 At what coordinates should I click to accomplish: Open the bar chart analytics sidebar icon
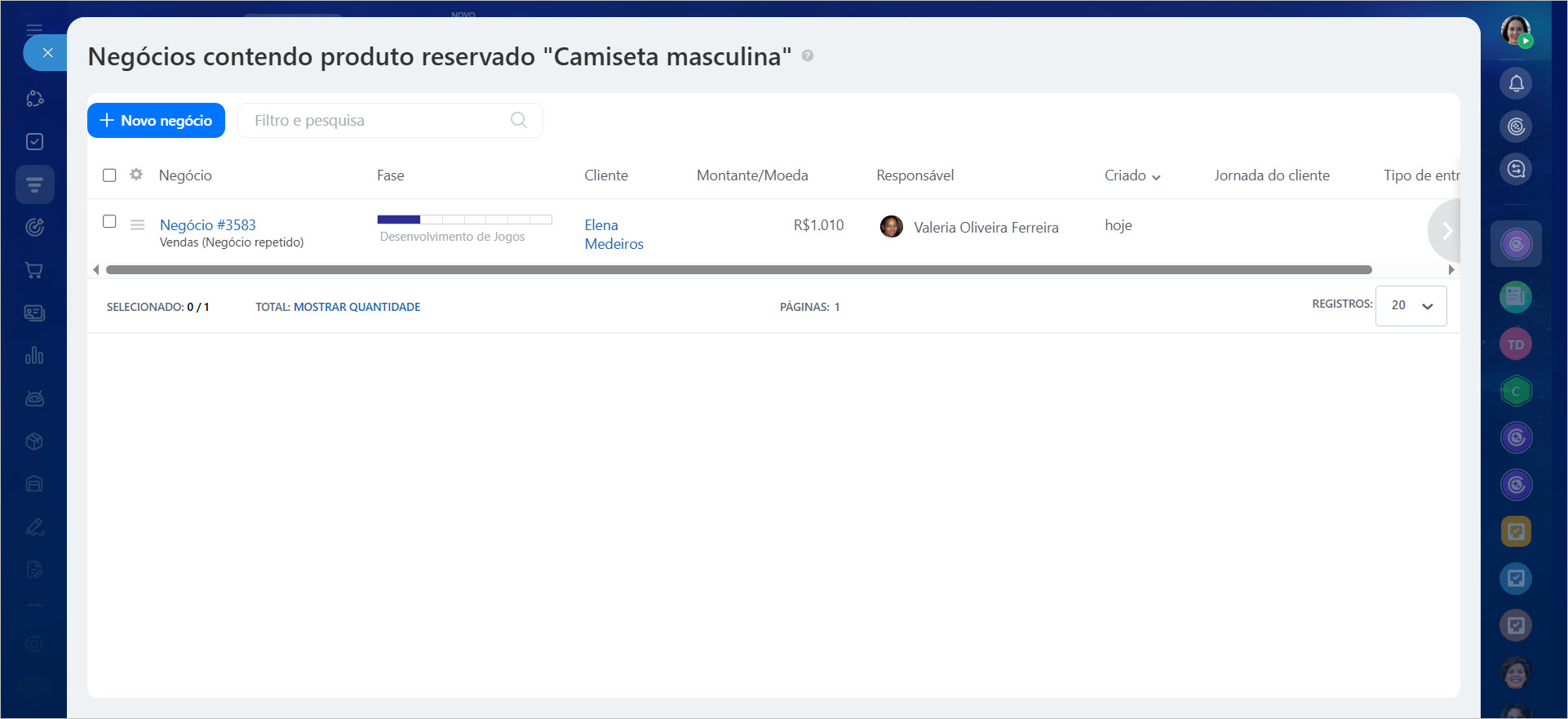(x=34, y=356)
